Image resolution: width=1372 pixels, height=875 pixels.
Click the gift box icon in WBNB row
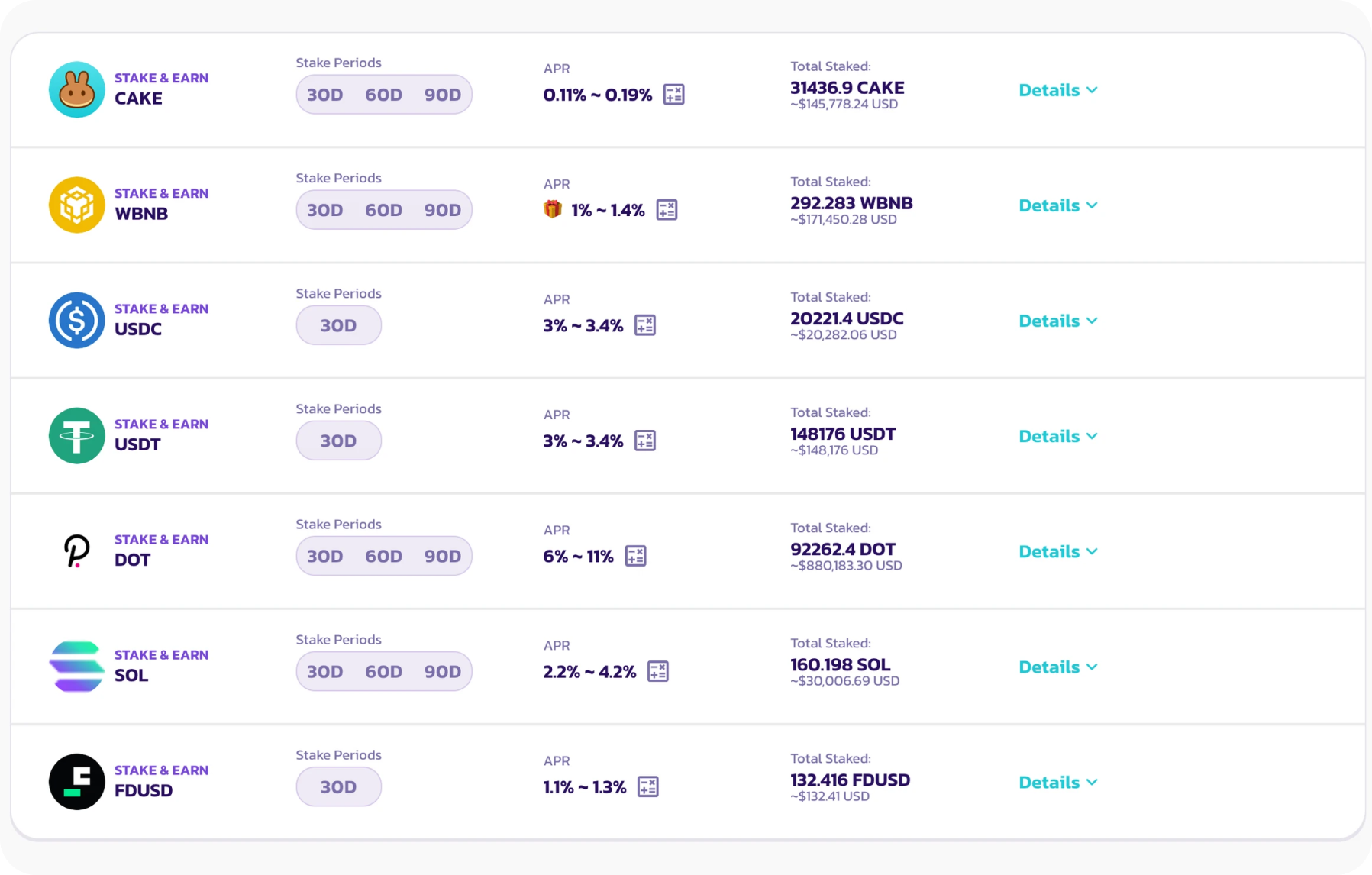[553, 209]
